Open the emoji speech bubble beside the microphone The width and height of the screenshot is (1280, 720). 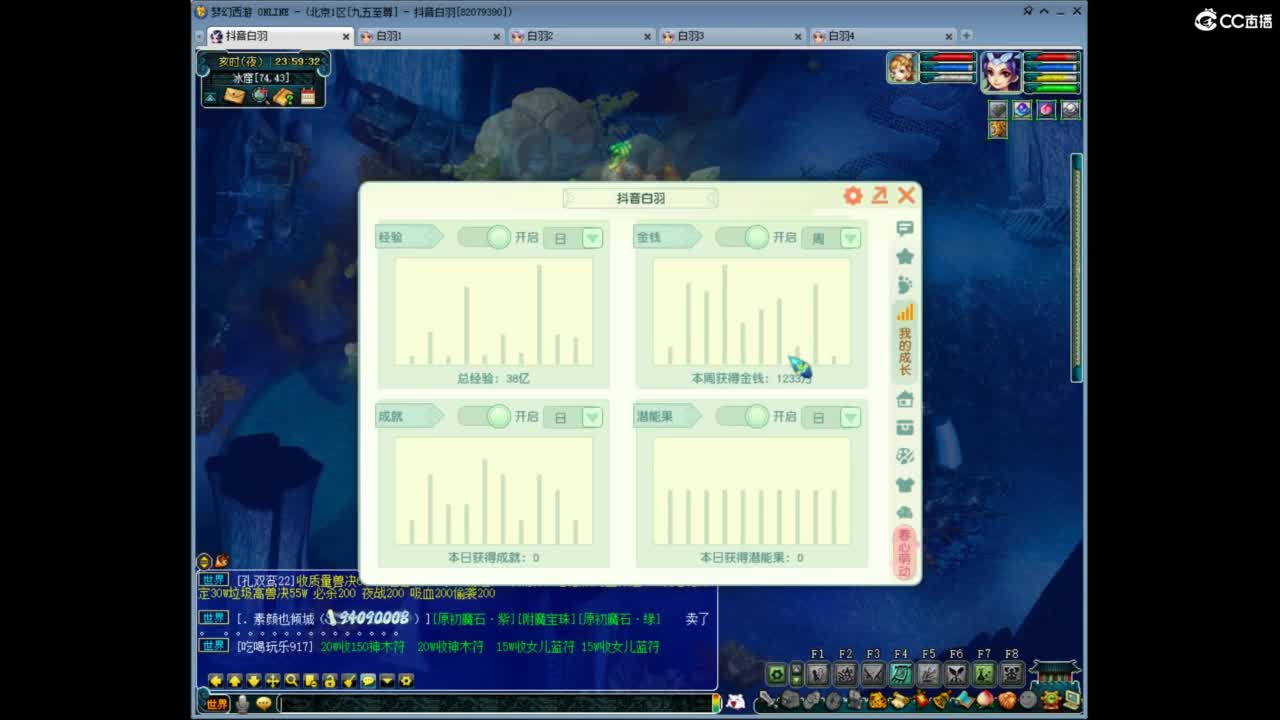click(263, 704)
